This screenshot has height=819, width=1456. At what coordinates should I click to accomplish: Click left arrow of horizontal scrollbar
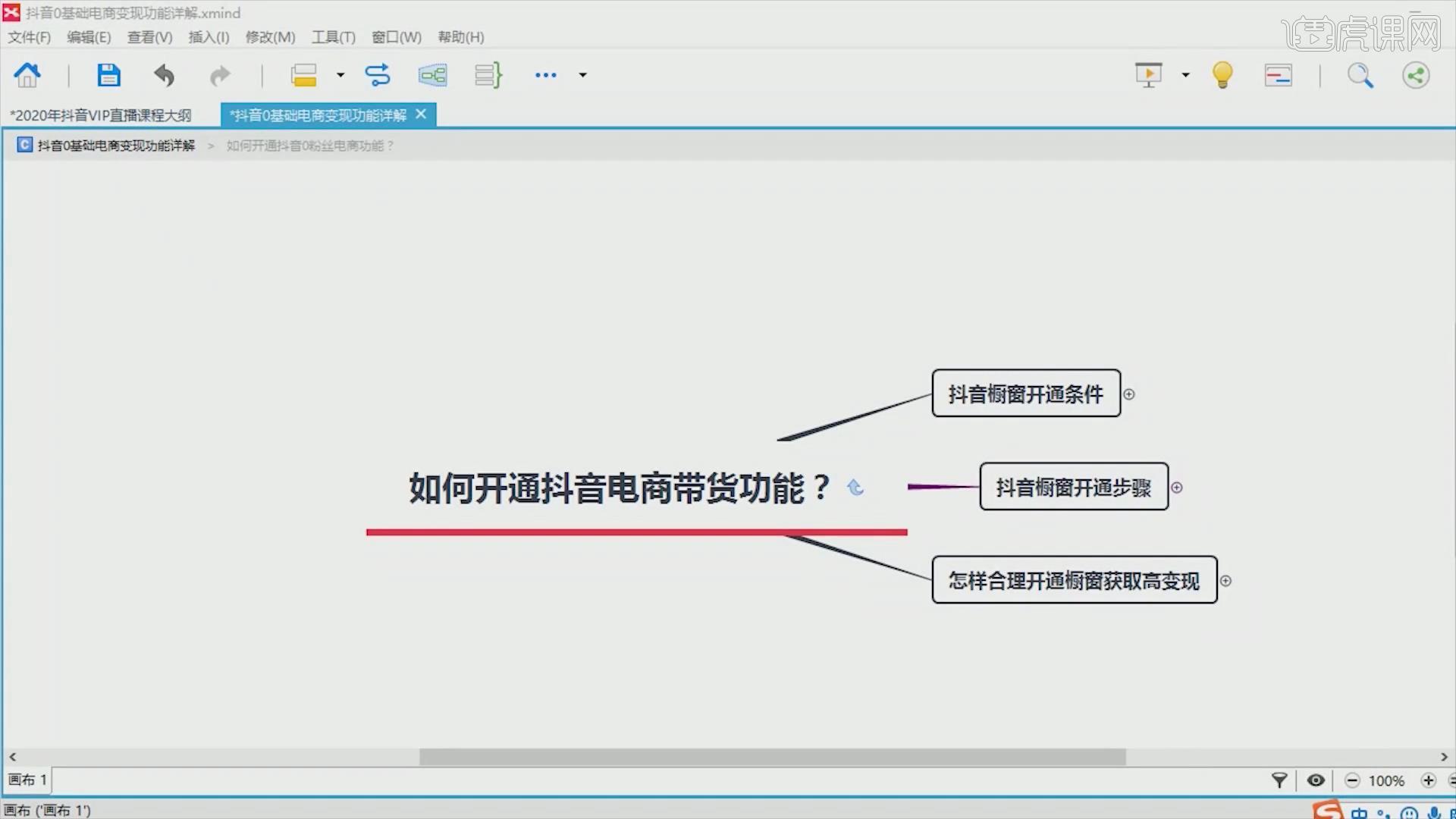13,757
